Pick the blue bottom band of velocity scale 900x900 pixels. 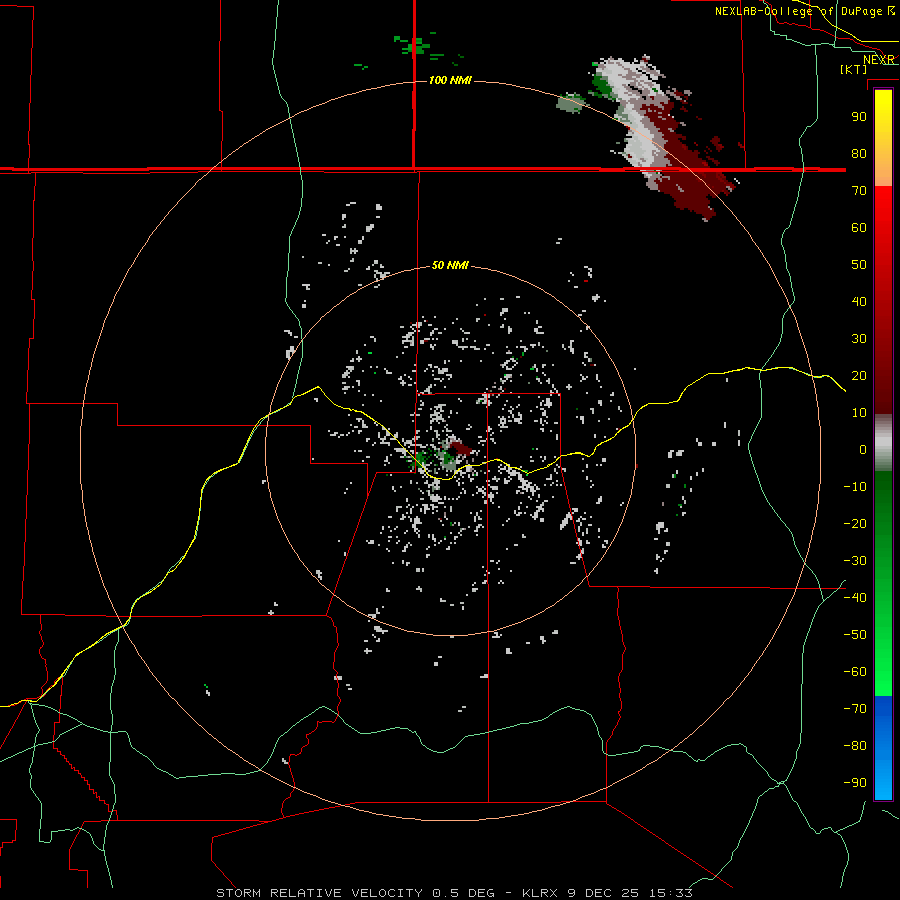(883, 748)
